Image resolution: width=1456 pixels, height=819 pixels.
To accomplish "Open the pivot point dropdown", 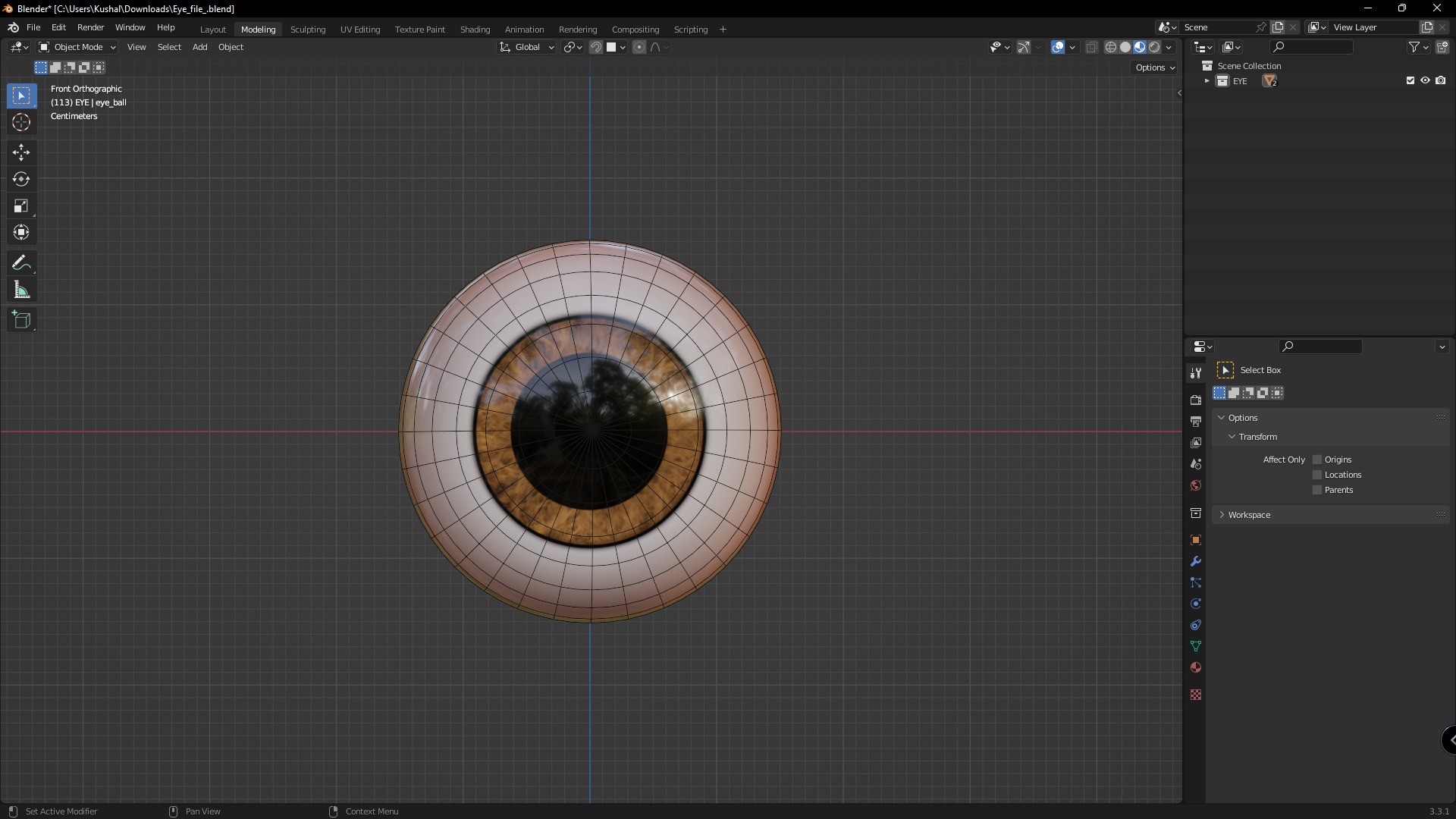I will (573, 47).
